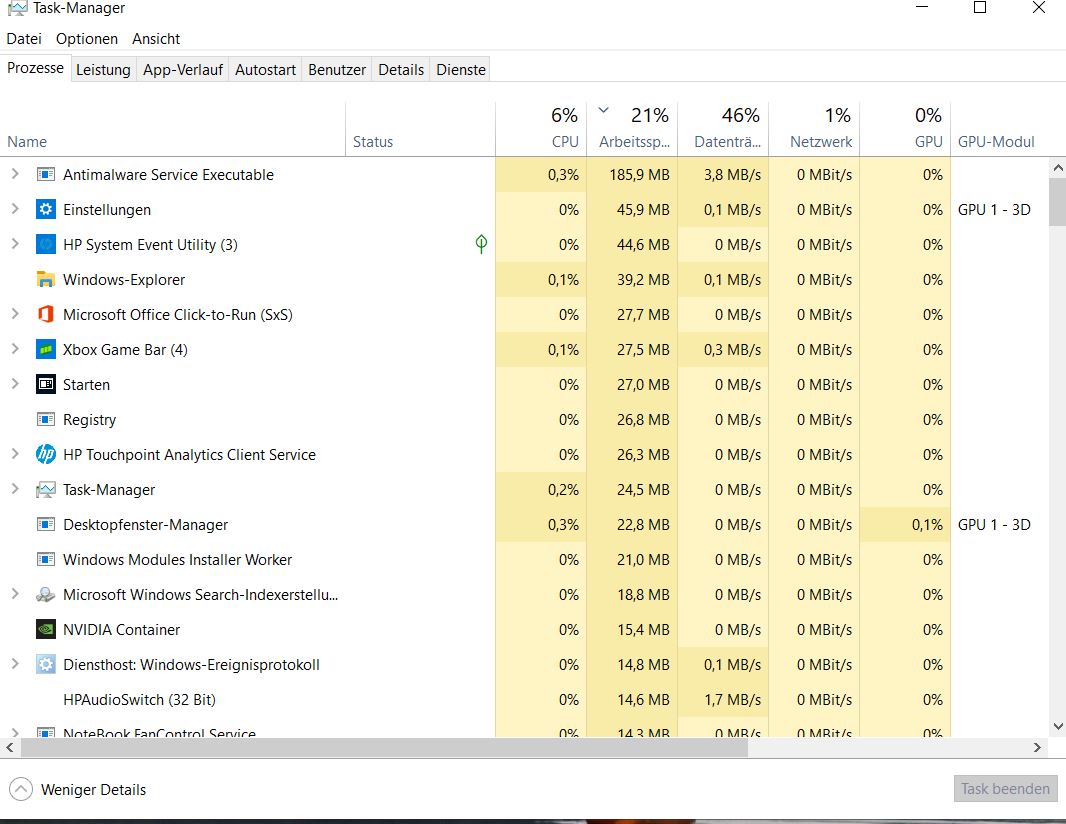Click the Xbox Game Bar icon
Viewport: 1066px width, 824px height.
(46, 349)
